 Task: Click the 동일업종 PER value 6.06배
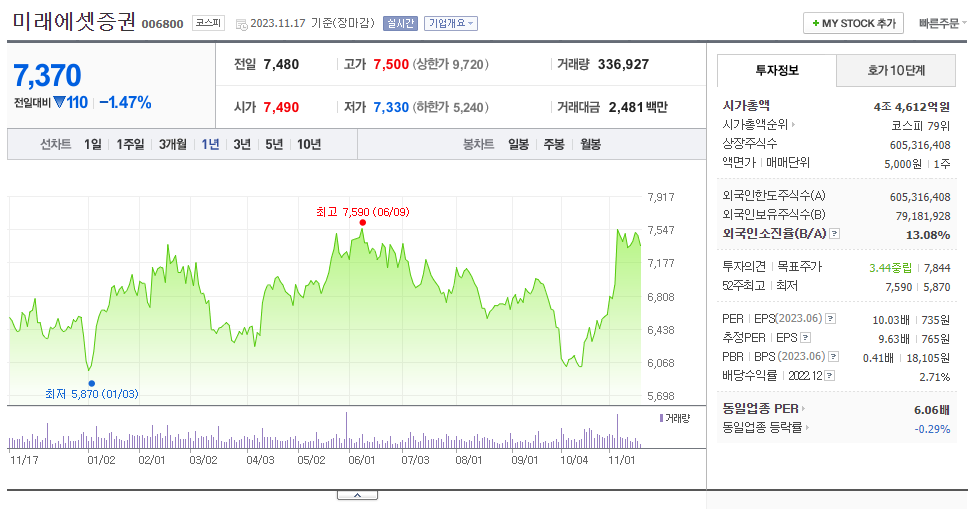[932, 410]
